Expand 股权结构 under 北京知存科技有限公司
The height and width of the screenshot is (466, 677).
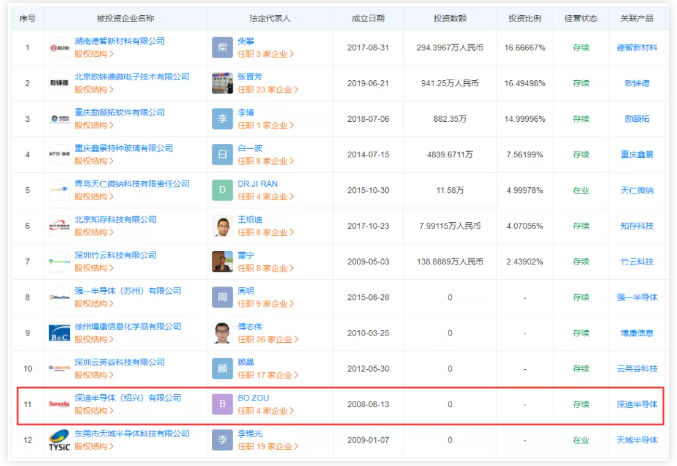[94, 232]
